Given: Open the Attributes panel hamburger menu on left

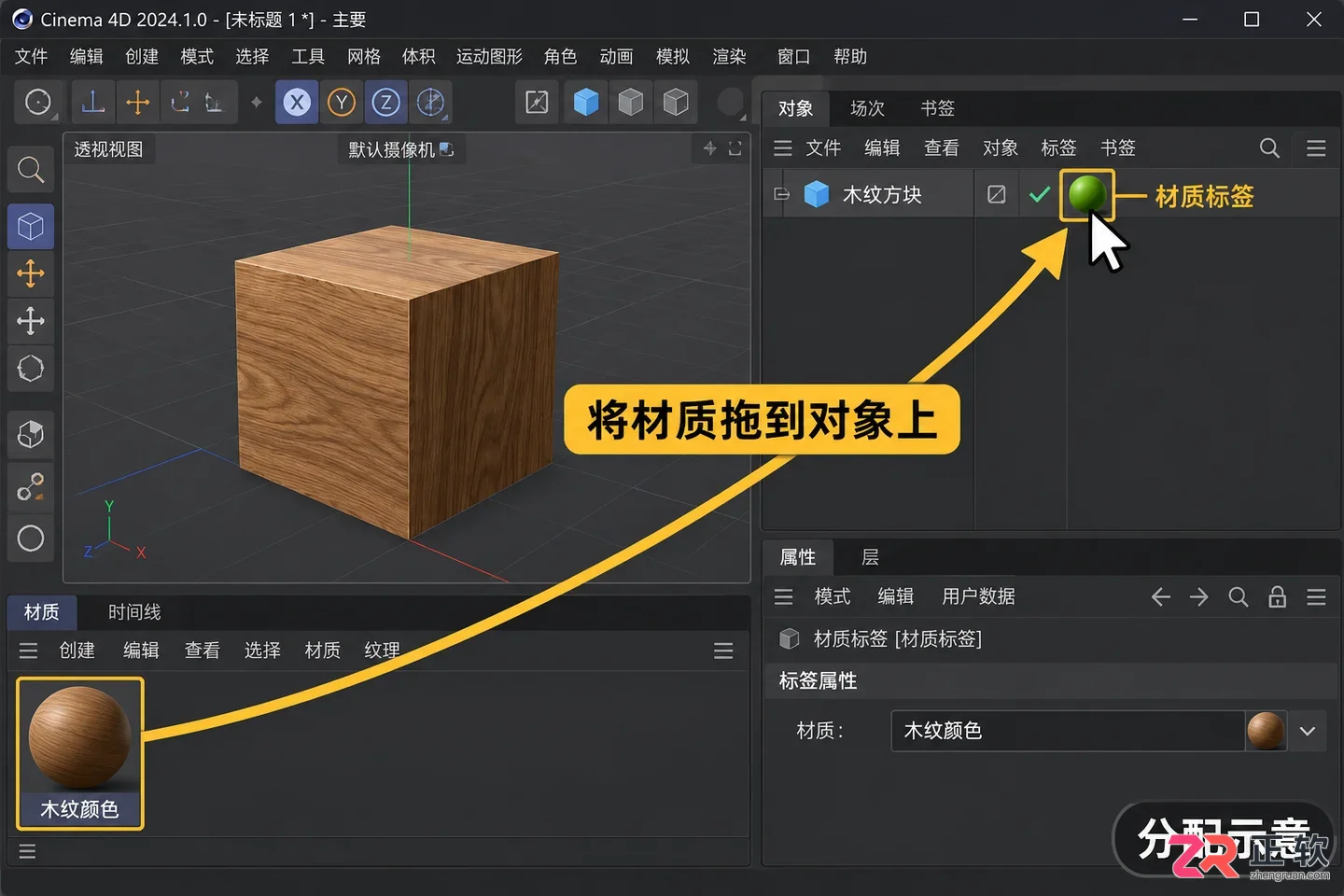Looking at the screenshot, I should [x=783, y=596].
